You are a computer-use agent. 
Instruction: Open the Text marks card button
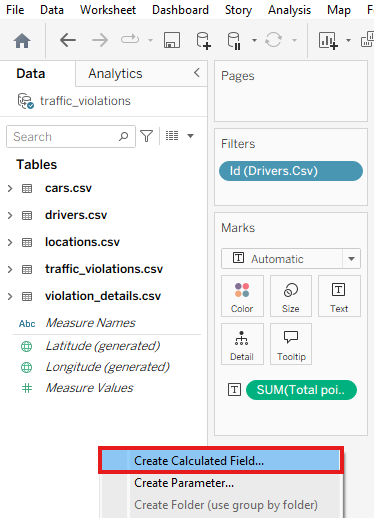(339, 296)
